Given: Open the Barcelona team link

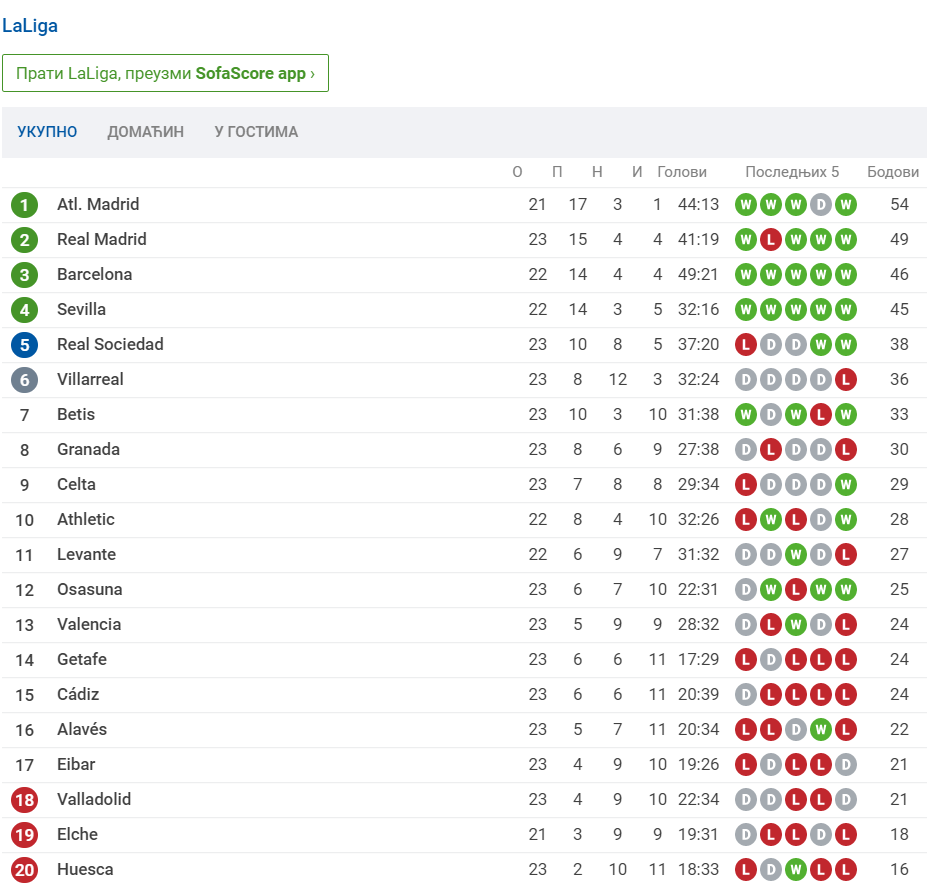Looking at the screenshot, I should [94, 274].
